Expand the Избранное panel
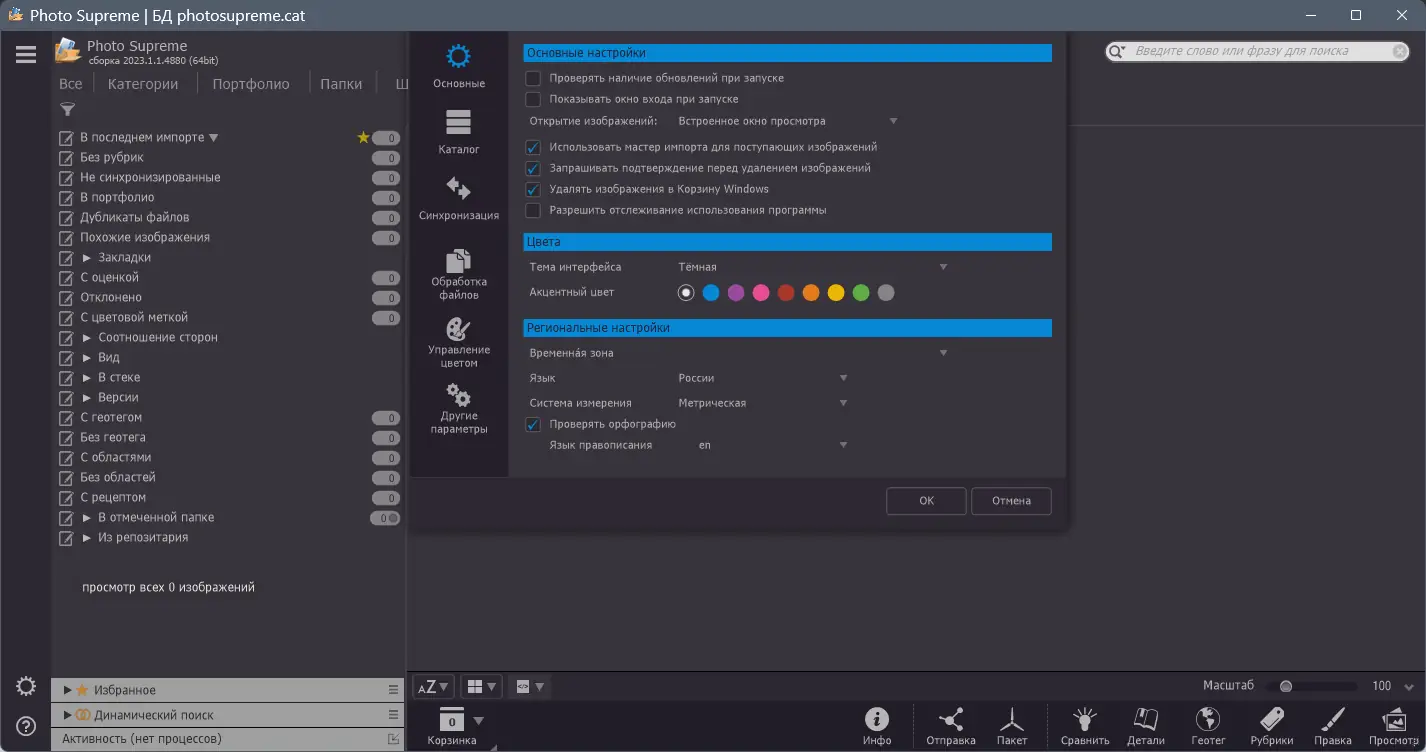 [67, 690]
